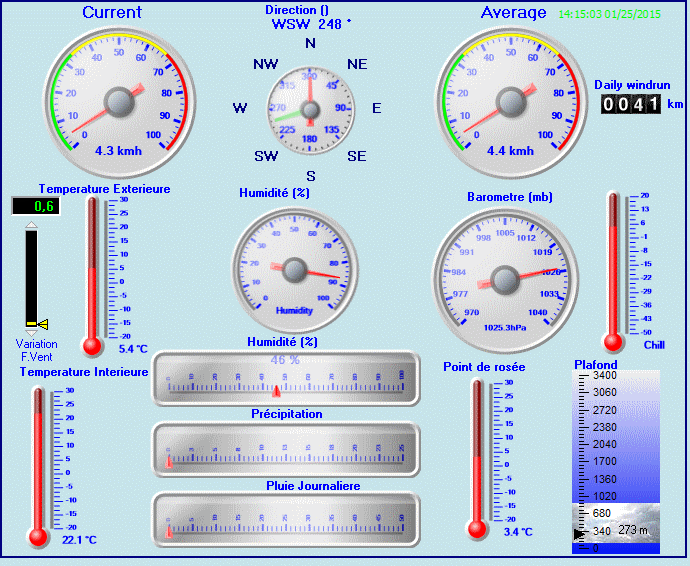This screenshot has width=690, height=566.
Task: Click the yellow marker on Variation F.Vent bar
Action: 40,323
